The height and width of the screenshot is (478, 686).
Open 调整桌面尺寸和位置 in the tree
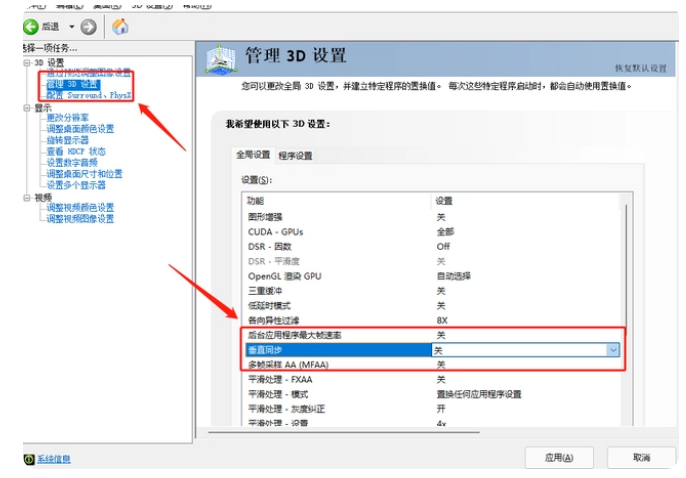(84, 174)
